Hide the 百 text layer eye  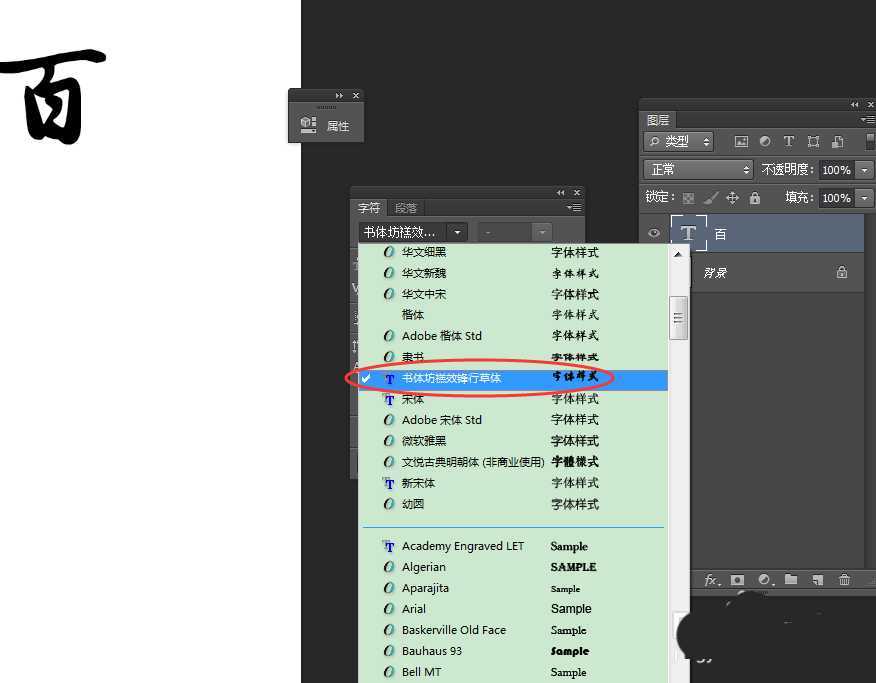[654, 233]
